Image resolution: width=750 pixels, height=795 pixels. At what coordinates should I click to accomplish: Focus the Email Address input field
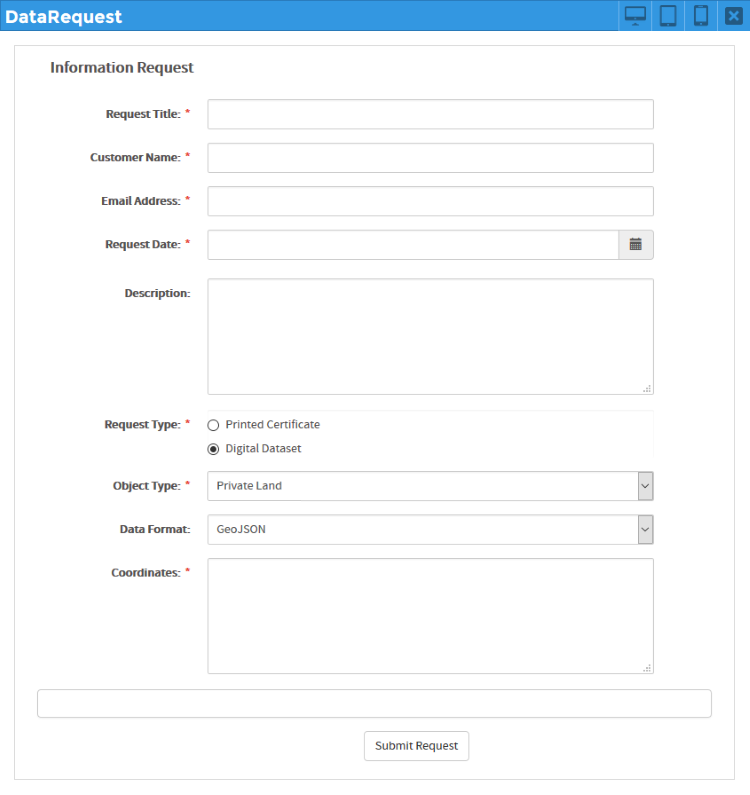click(431, 201)
